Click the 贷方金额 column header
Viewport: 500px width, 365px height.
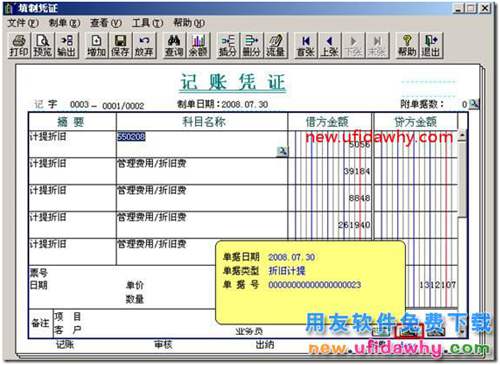416,122
